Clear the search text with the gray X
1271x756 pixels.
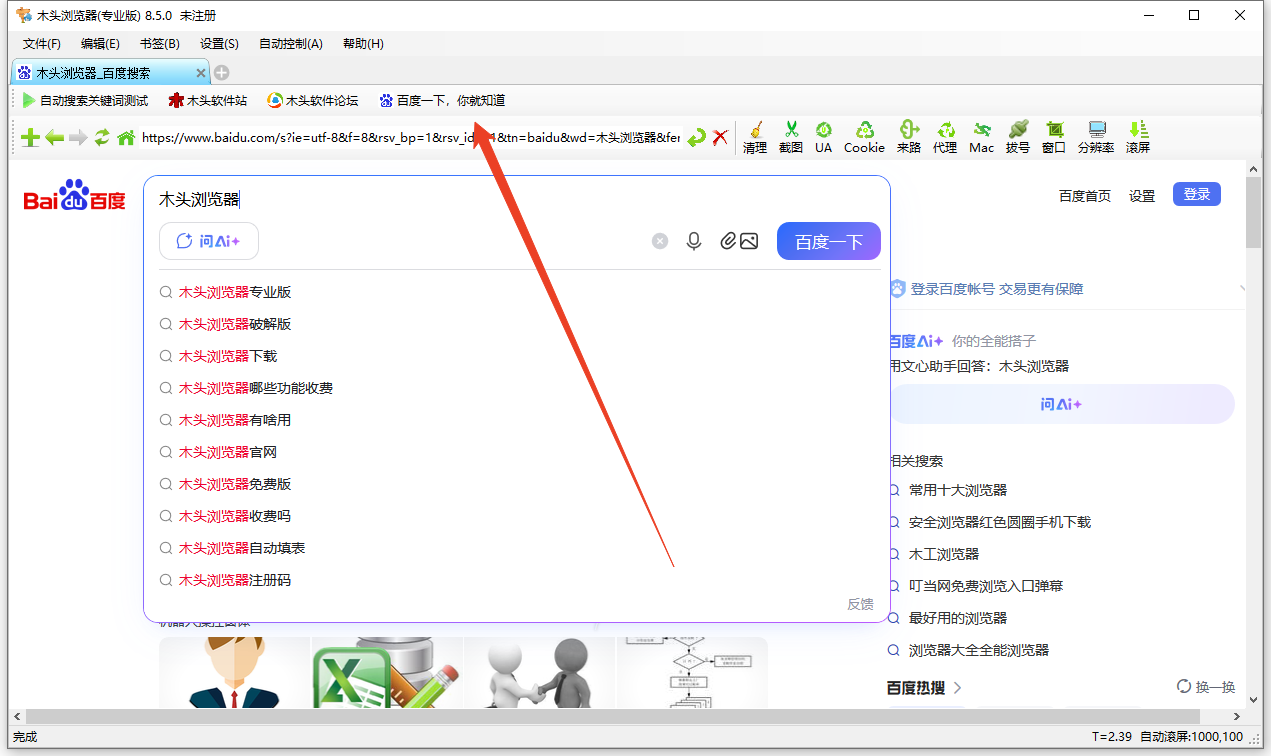tap(660, 241)
